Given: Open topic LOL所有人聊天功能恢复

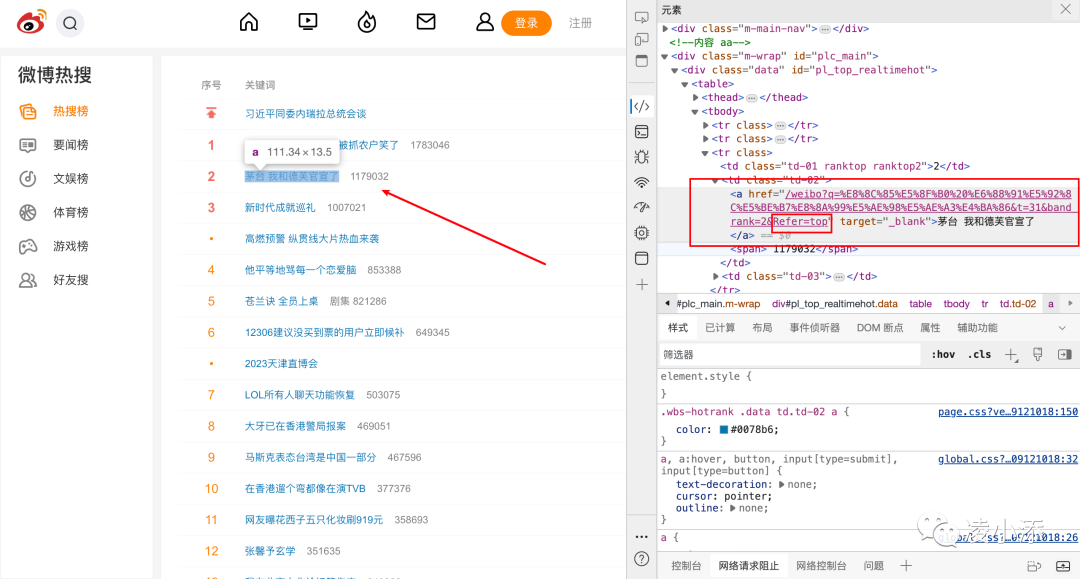Looking at the screenshot, I should pos(300,394).
